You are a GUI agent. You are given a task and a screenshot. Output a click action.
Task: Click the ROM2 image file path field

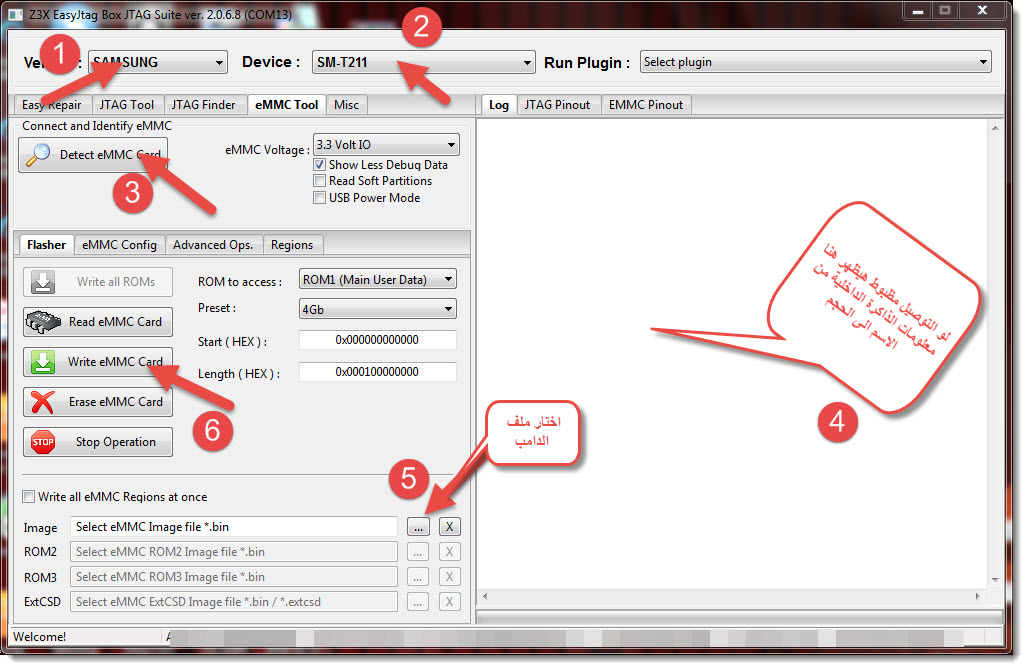pos(233,551)
